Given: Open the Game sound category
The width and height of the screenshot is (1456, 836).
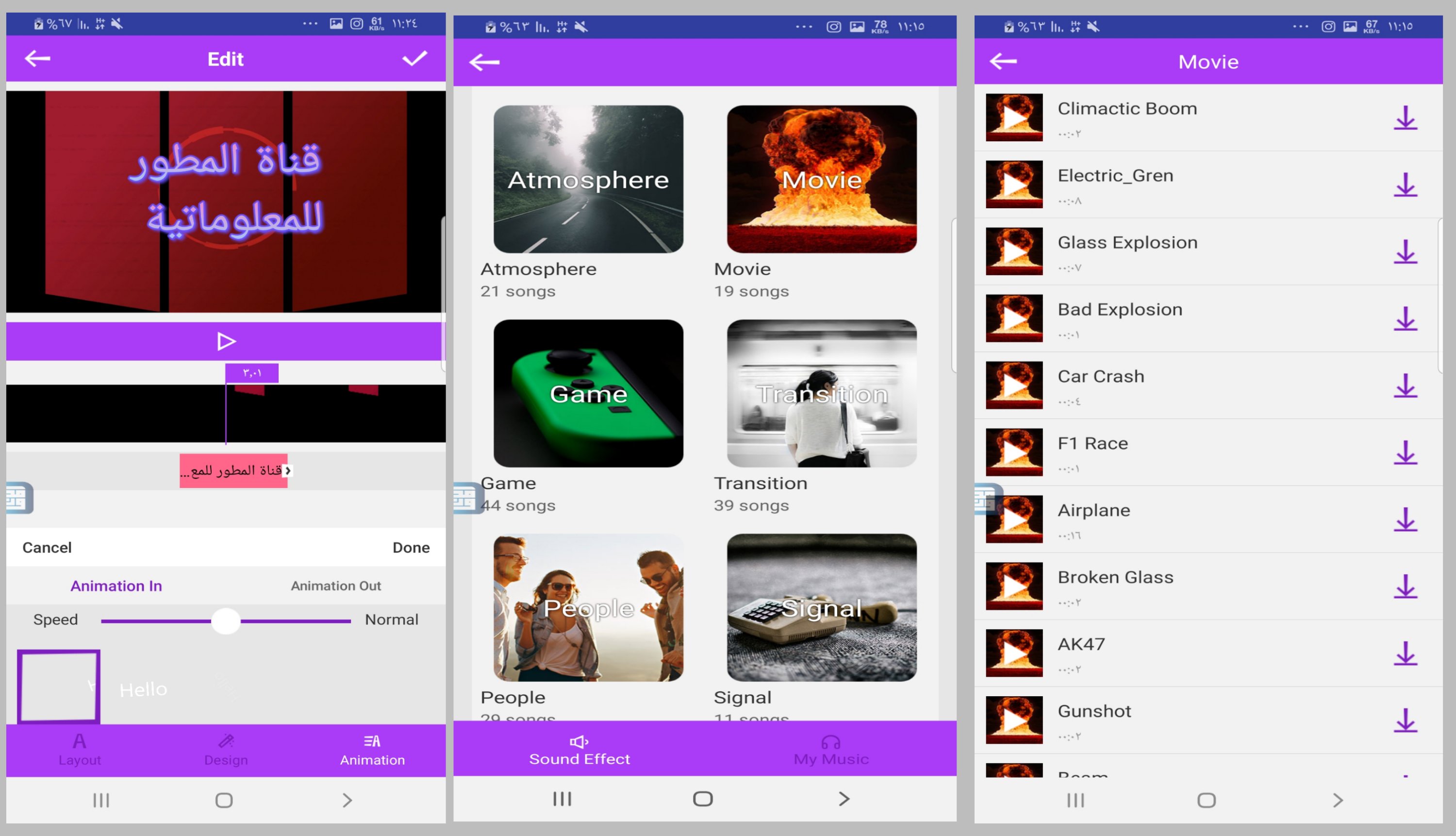Looking at the screenshot, I should (588, 393).
